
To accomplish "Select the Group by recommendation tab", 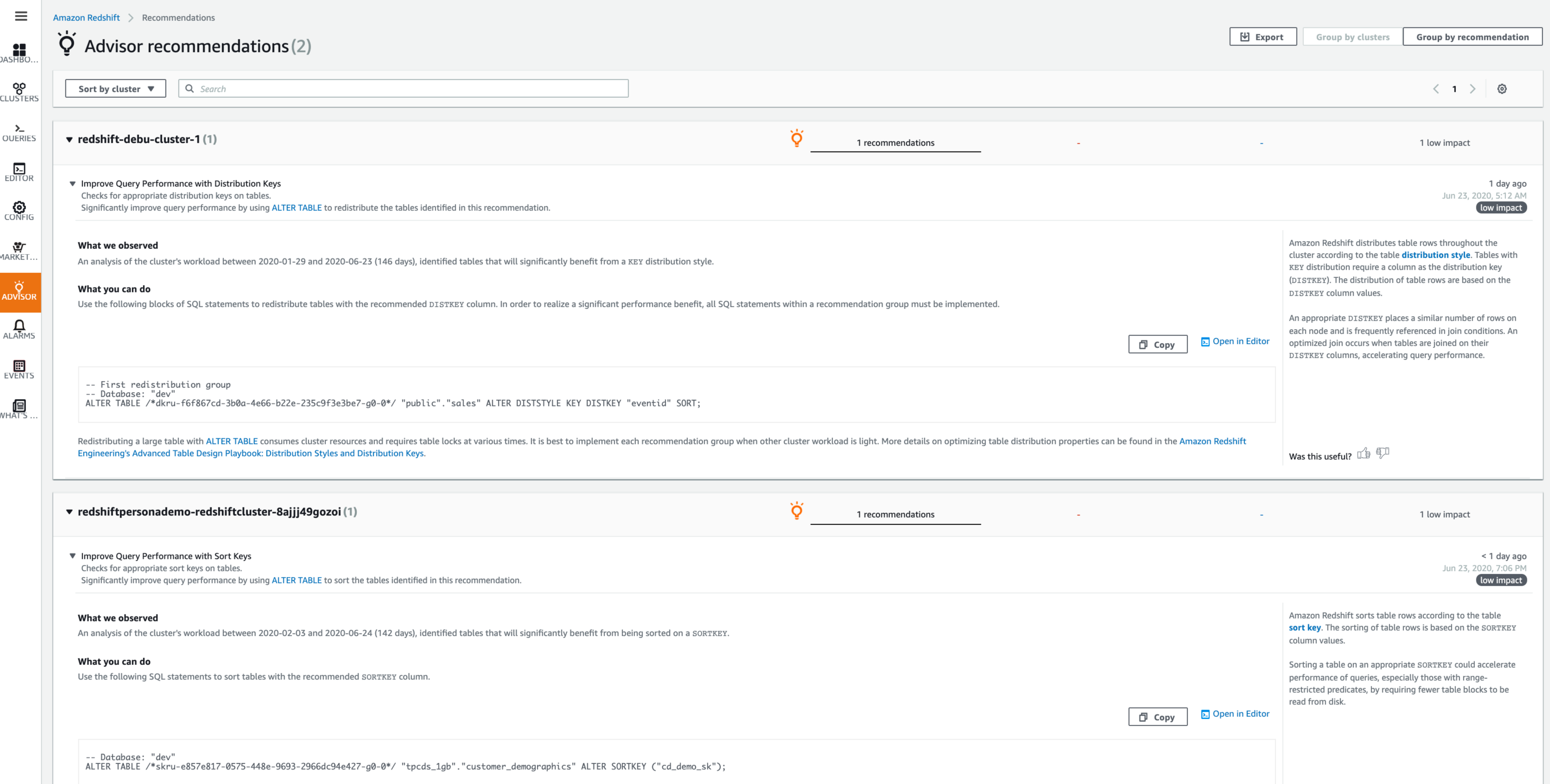I will click(1473, 36).
